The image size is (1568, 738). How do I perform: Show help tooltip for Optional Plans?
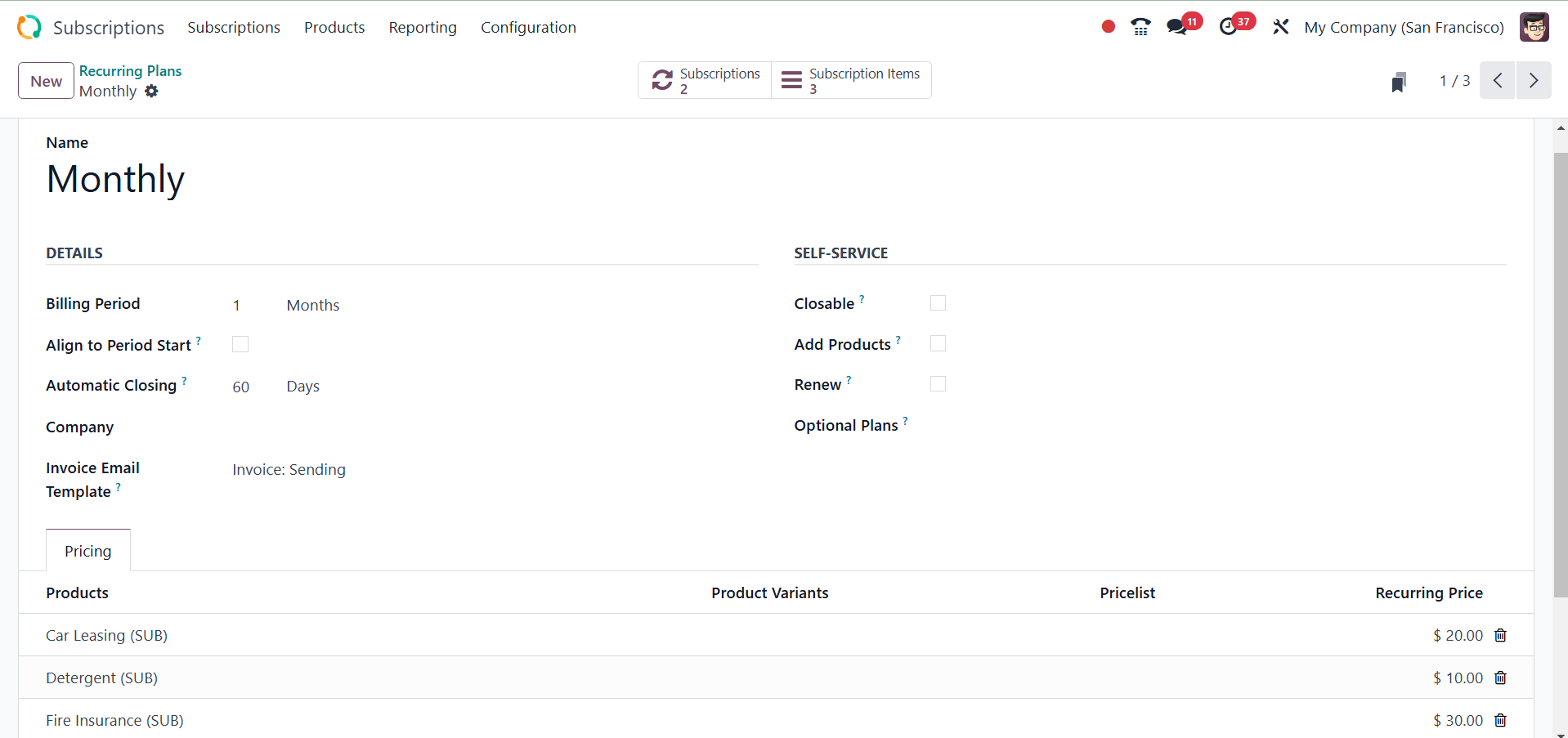(x=906, y=421)
